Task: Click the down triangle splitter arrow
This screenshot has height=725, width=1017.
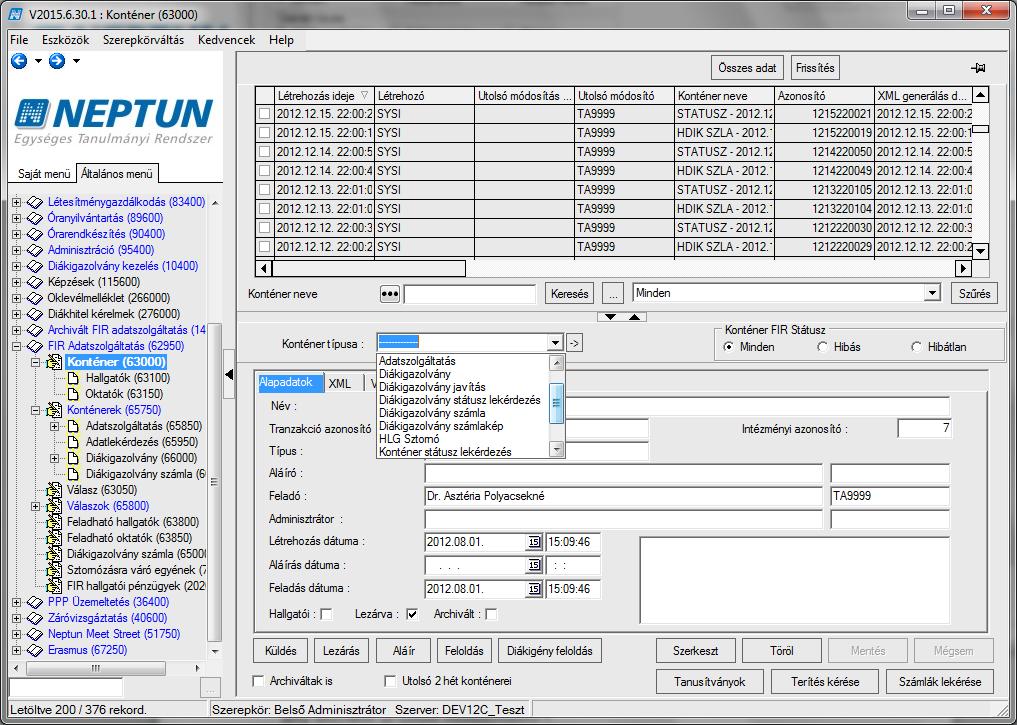Action: [x=610, y=317]
